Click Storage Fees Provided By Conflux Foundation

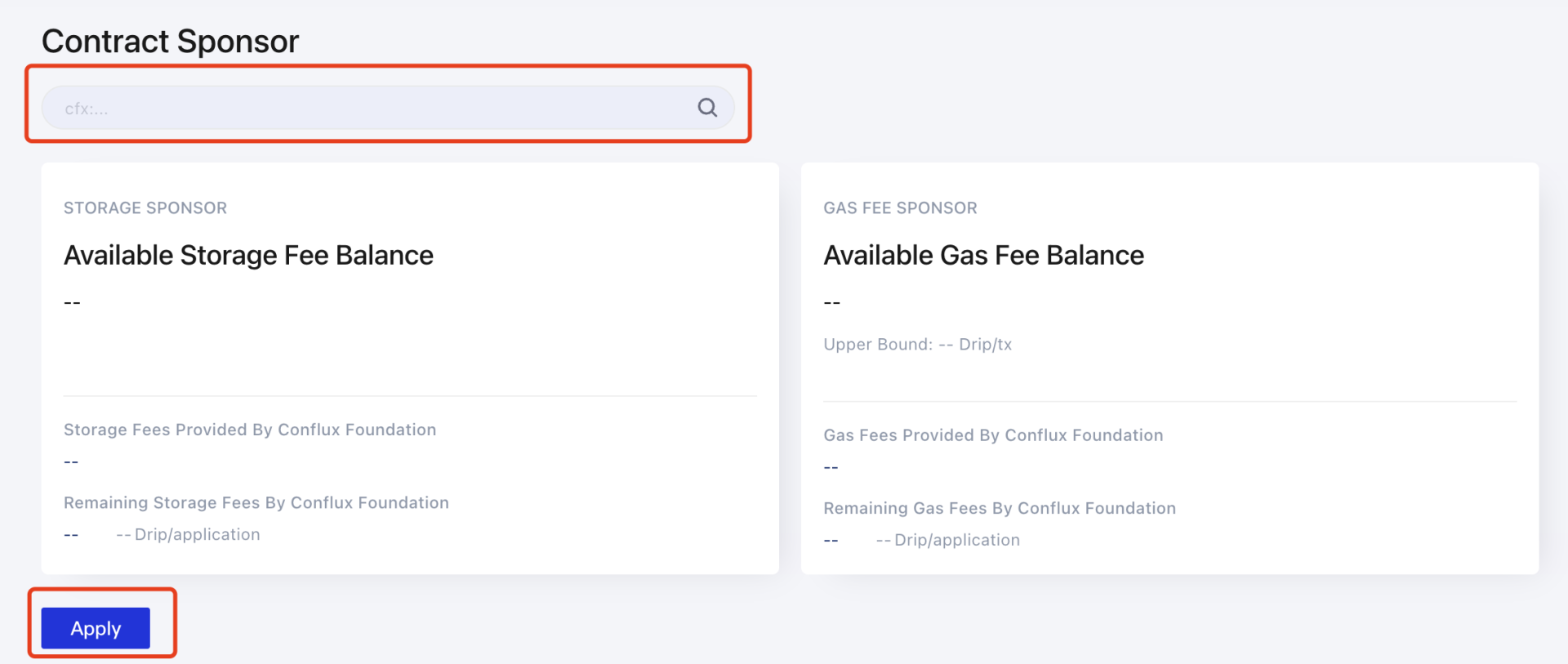click(250, 430)
